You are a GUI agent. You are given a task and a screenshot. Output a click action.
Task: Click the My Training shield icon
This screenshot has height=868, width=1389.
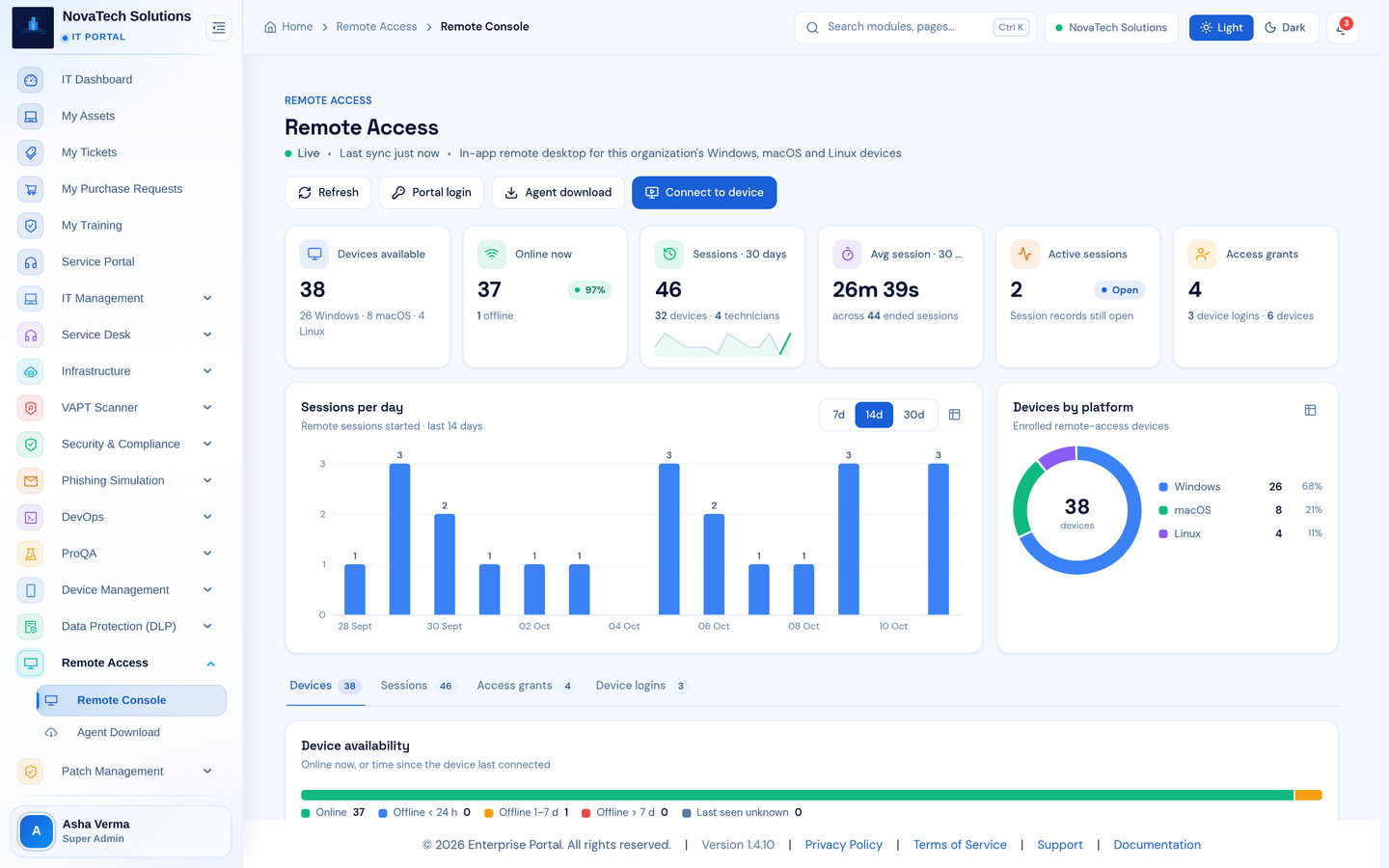[x=31, y=226]
